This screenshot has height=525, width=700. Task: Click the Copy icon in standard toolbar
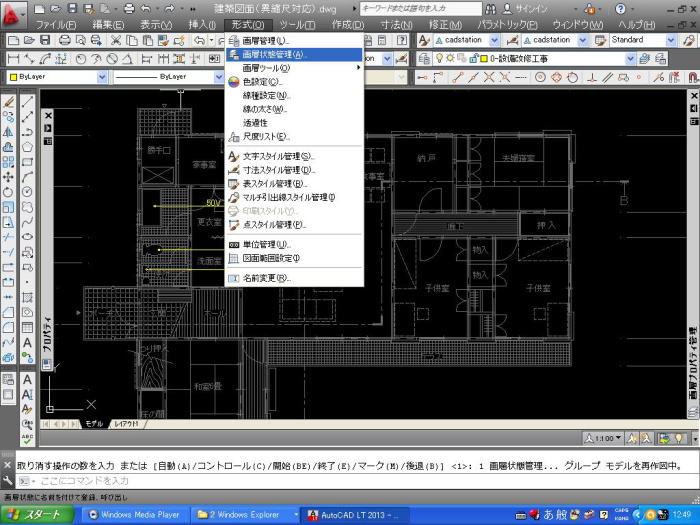pyautogui.click(x=132, y=41)
